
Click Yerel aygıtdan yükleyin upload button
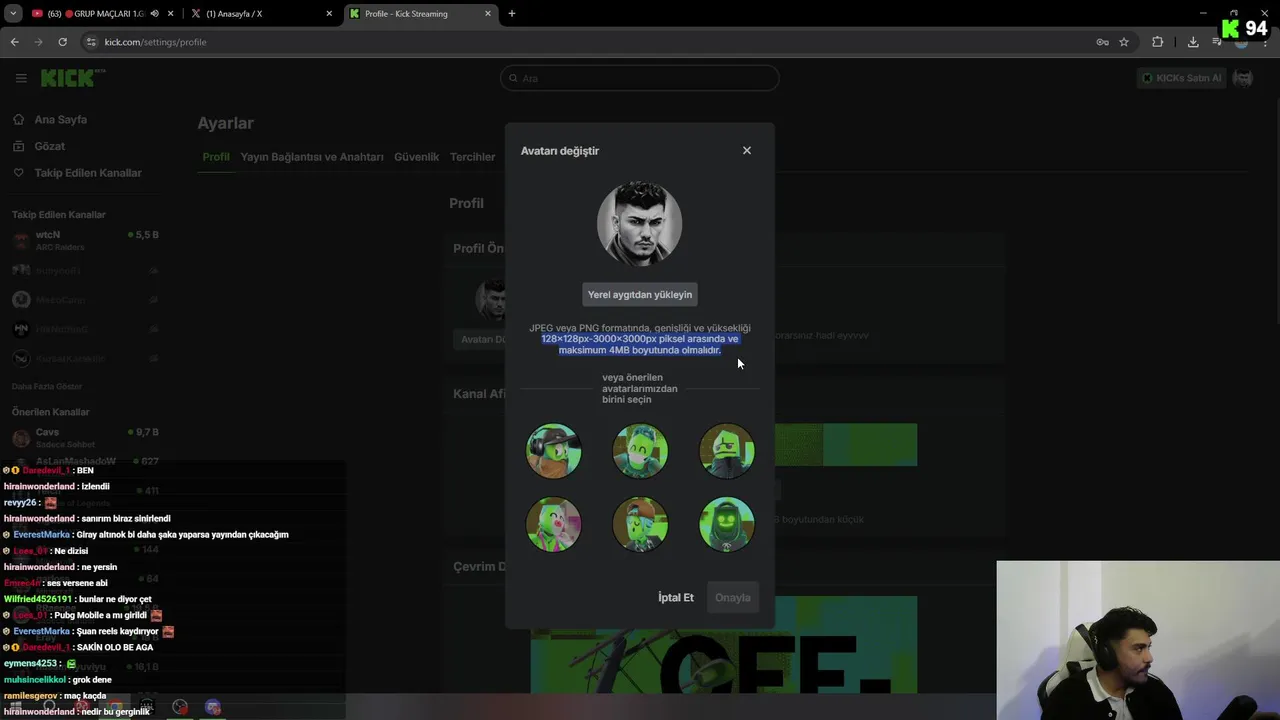pyautogui.click(x=640, y=294)
